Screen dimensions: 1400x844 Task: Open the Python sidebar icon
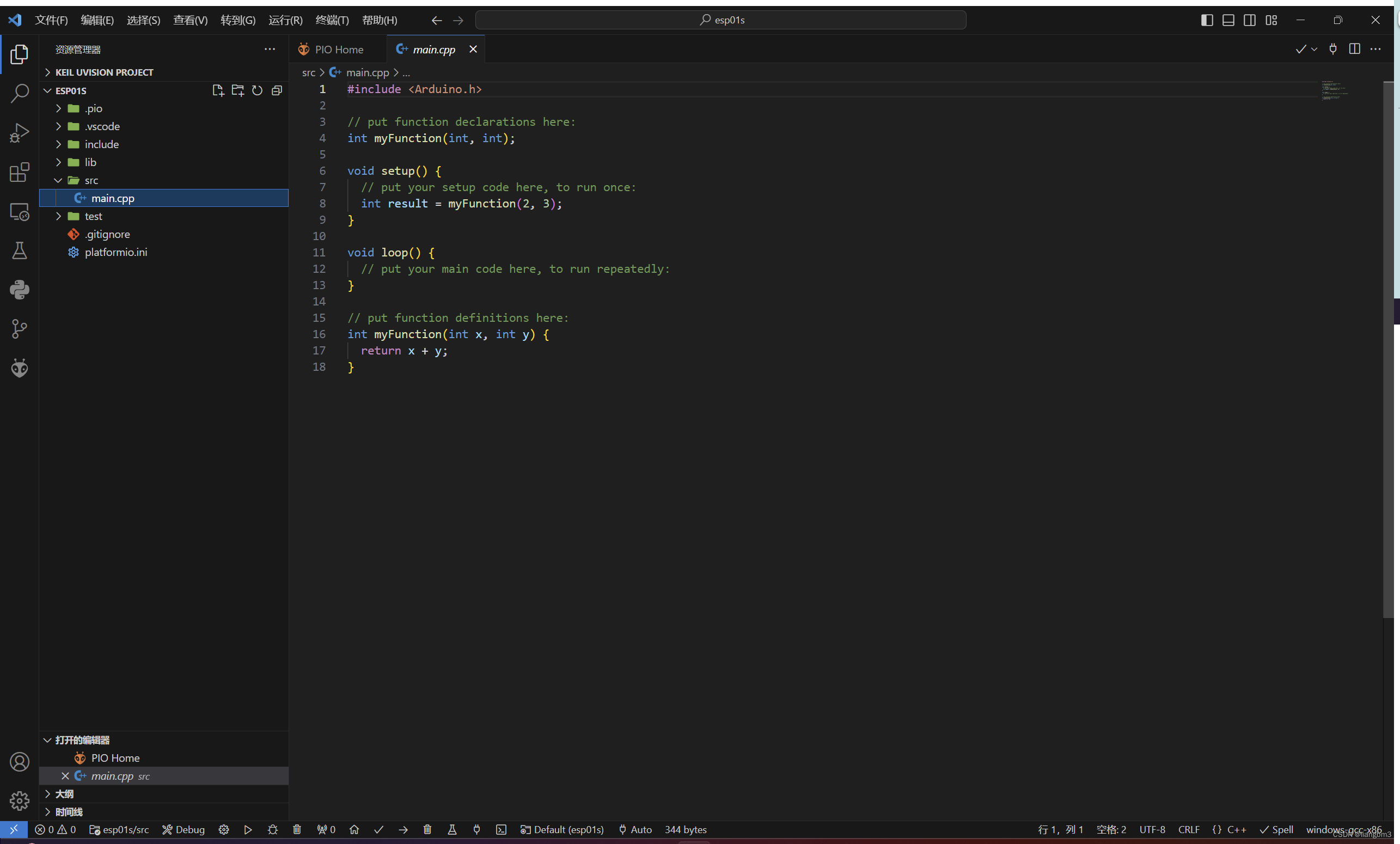point(19,289)
